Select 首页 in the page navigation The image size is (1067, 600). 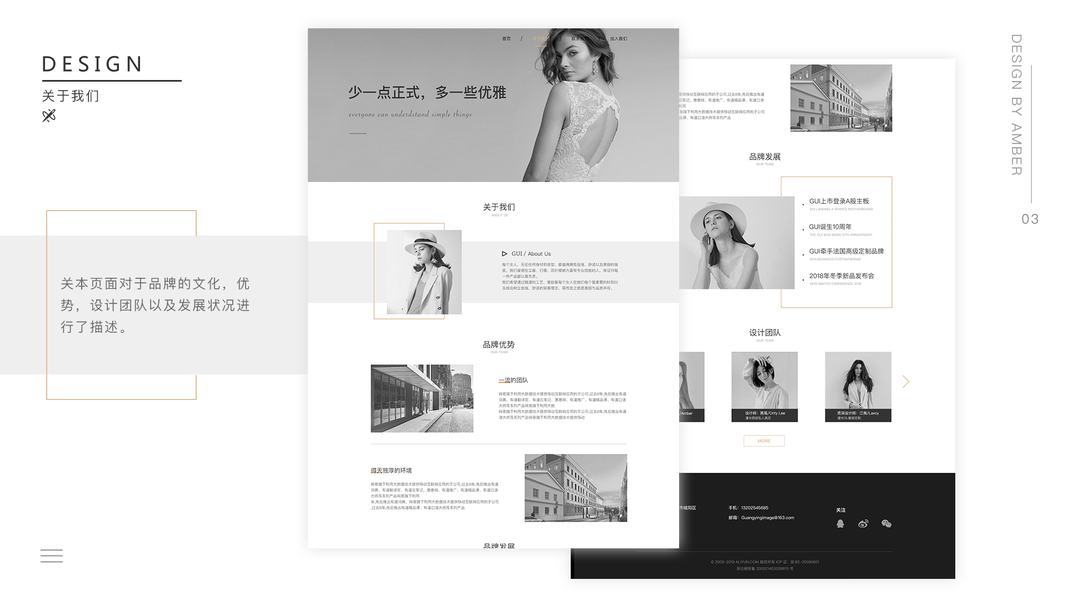tap(506, 39)
